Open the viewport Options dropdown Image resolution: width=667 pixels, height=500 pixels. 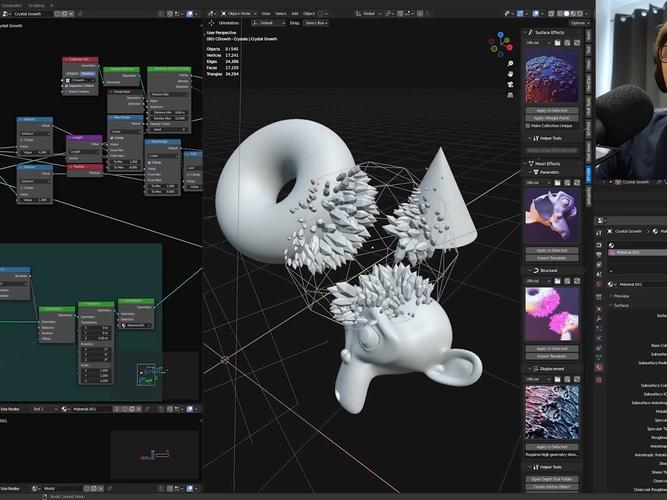tap(579, 23)
